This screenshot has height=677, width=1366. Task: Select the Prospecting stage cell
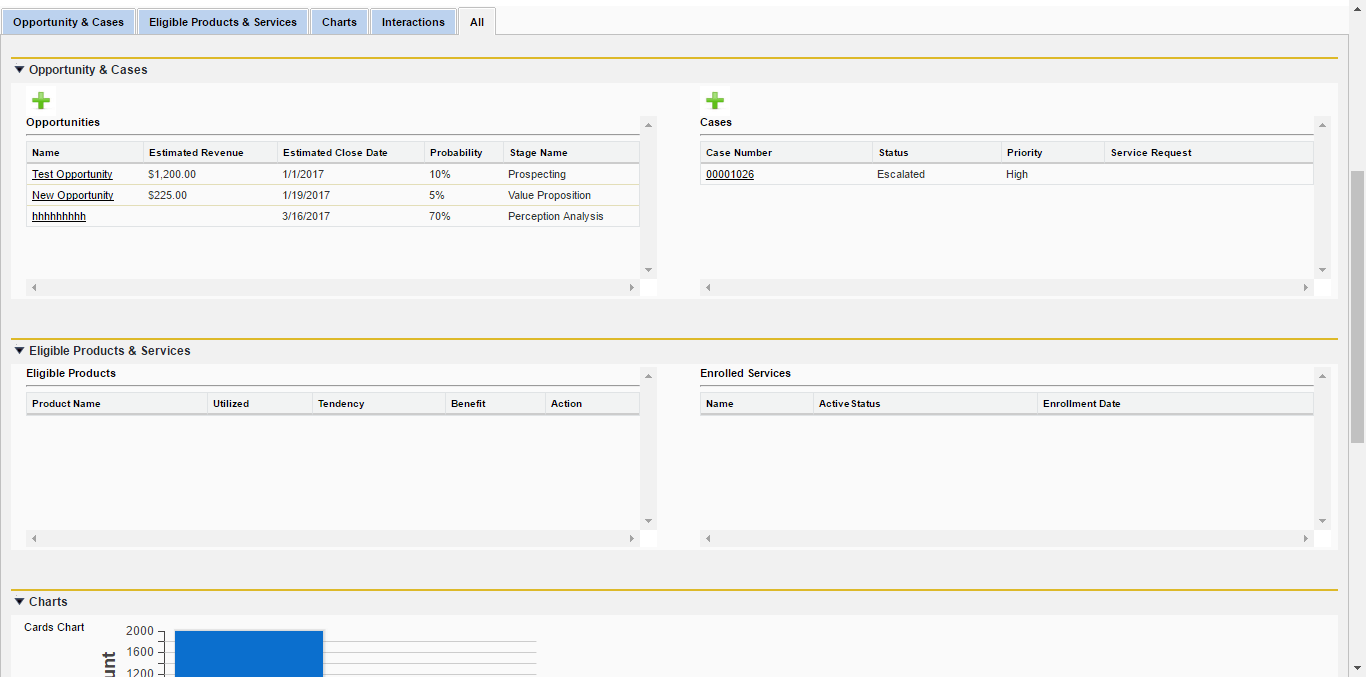pos(571,174)
